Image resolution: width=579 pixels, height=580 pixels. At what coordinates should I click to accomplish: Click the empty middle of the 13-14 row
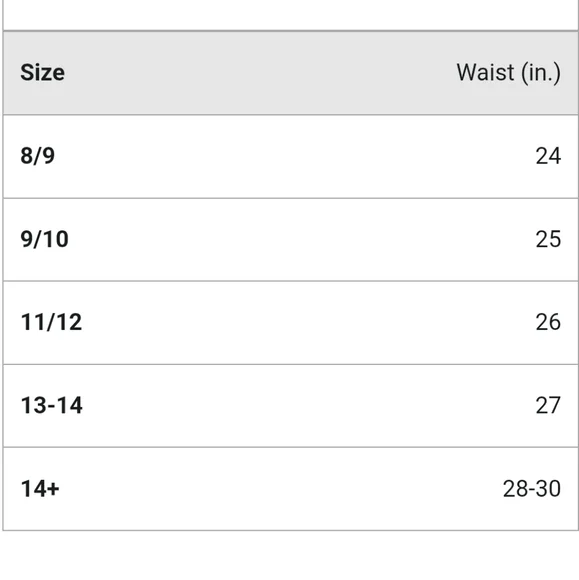[x=290, y=405]
